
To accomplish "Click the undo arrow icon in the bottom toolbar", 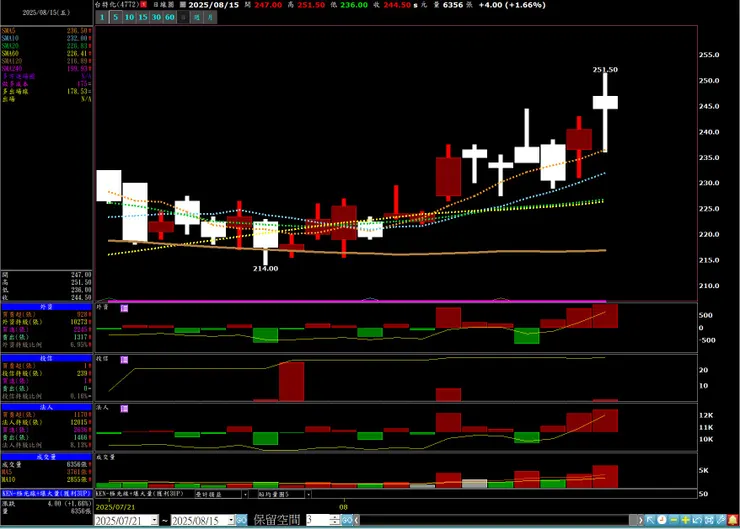I will tap(697, 520).
